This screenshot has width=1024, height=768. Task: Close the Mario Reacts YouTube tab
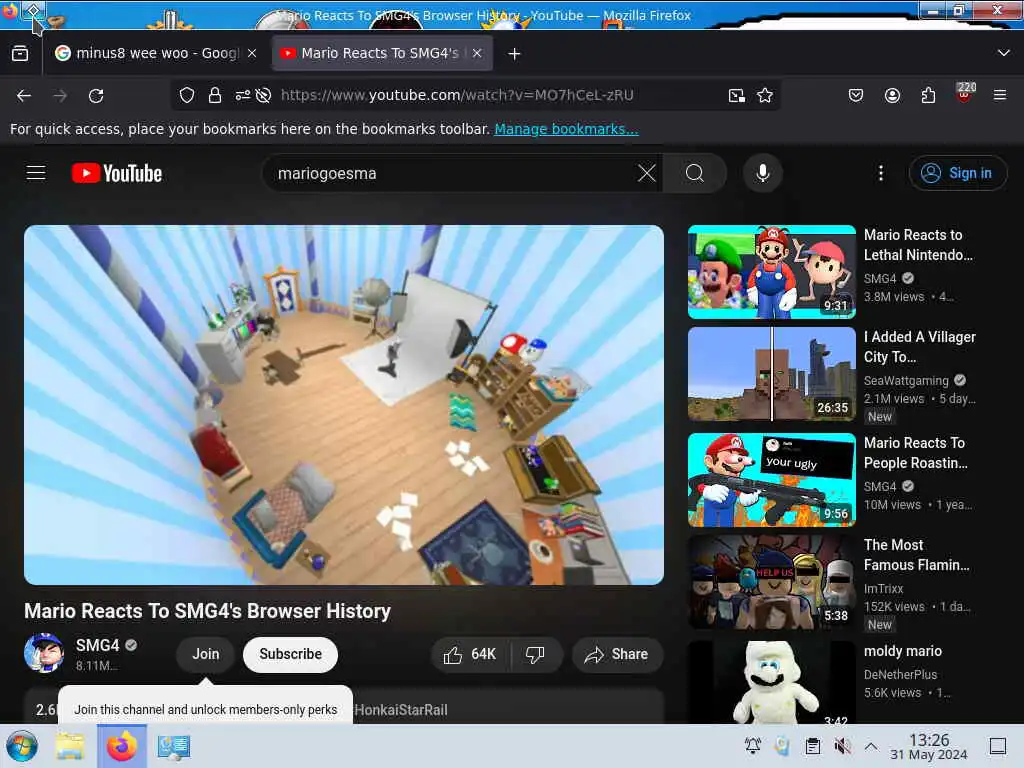(x=477, y=54)
